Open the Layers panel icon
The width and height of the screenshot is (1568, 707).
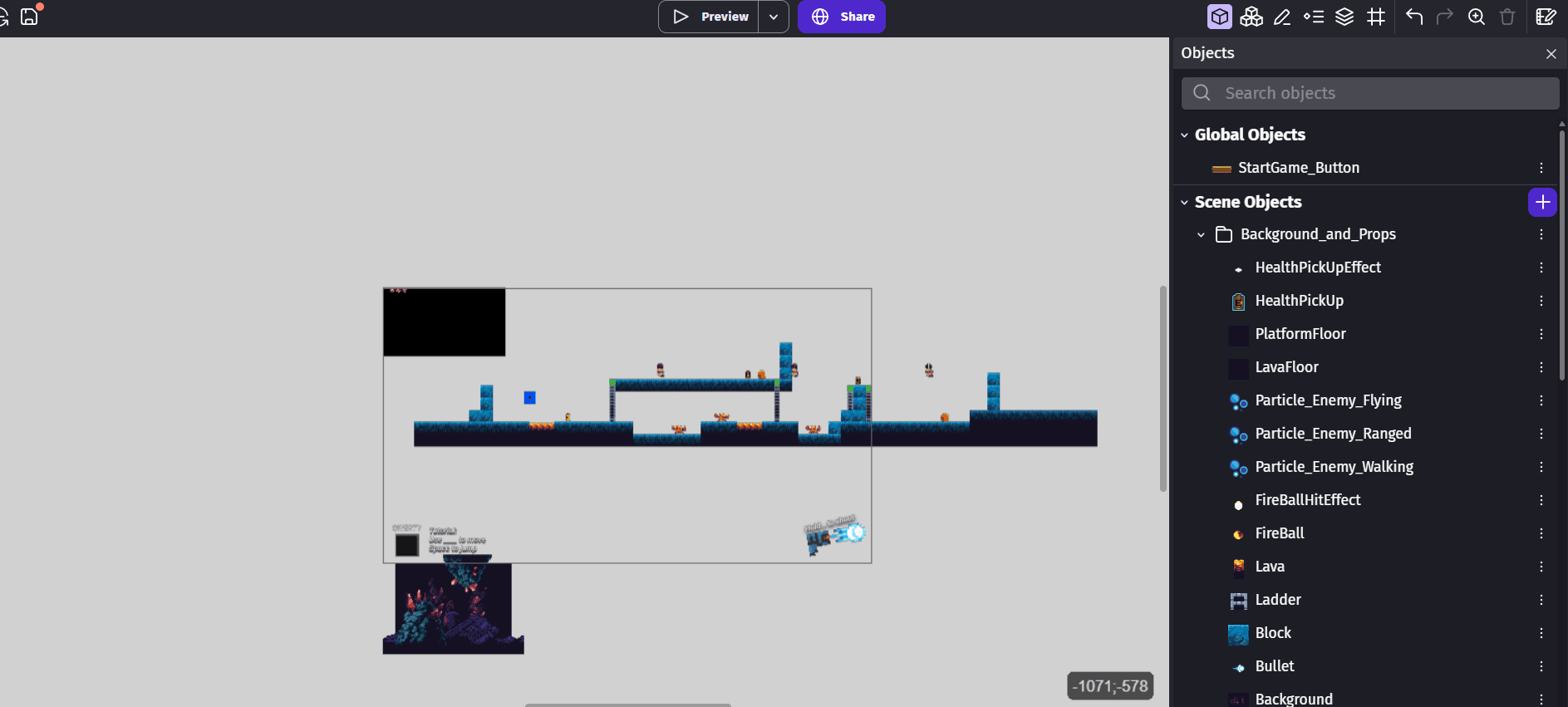(1344, 17)
